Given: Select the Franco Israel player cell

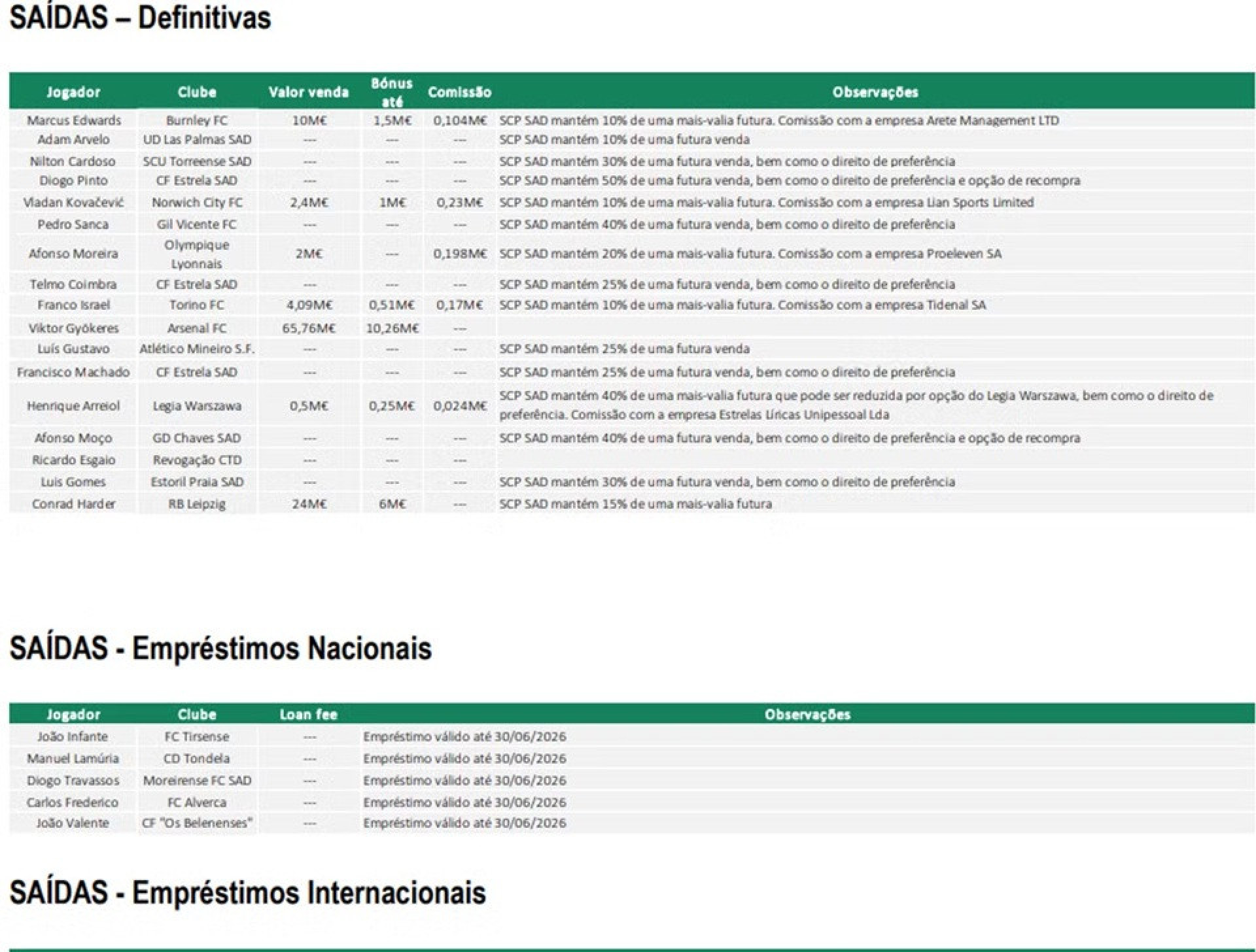Looking at the screenshot, I should pyautogui.click(x=73, y=305).
